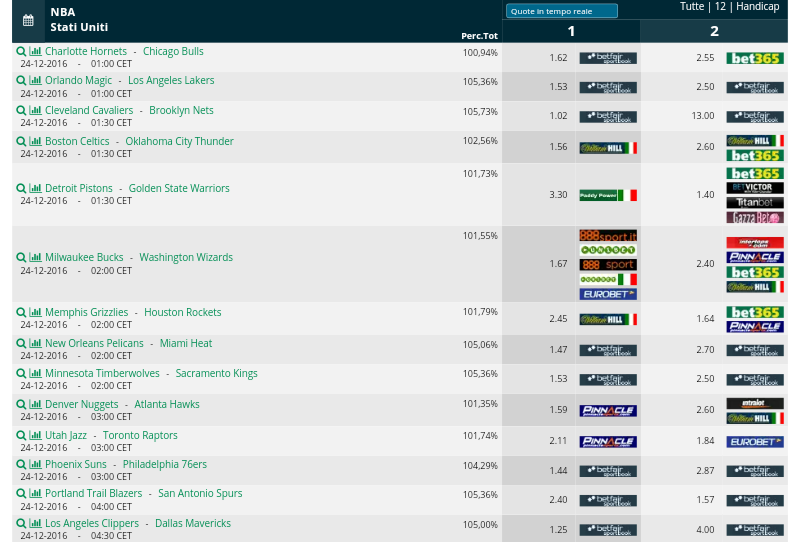Screen dimensions: 800x542
Task: Open stats chart icon for Boston Celtics match
Action: pyautogui.click(x=35, y=141)
